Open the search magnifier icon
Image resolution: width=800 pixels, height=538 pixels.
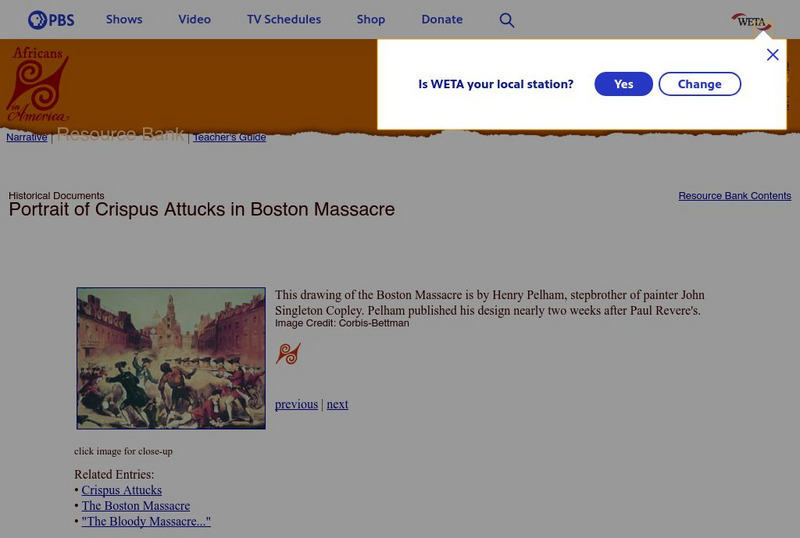pyautogui.click(x=507, y=20)
